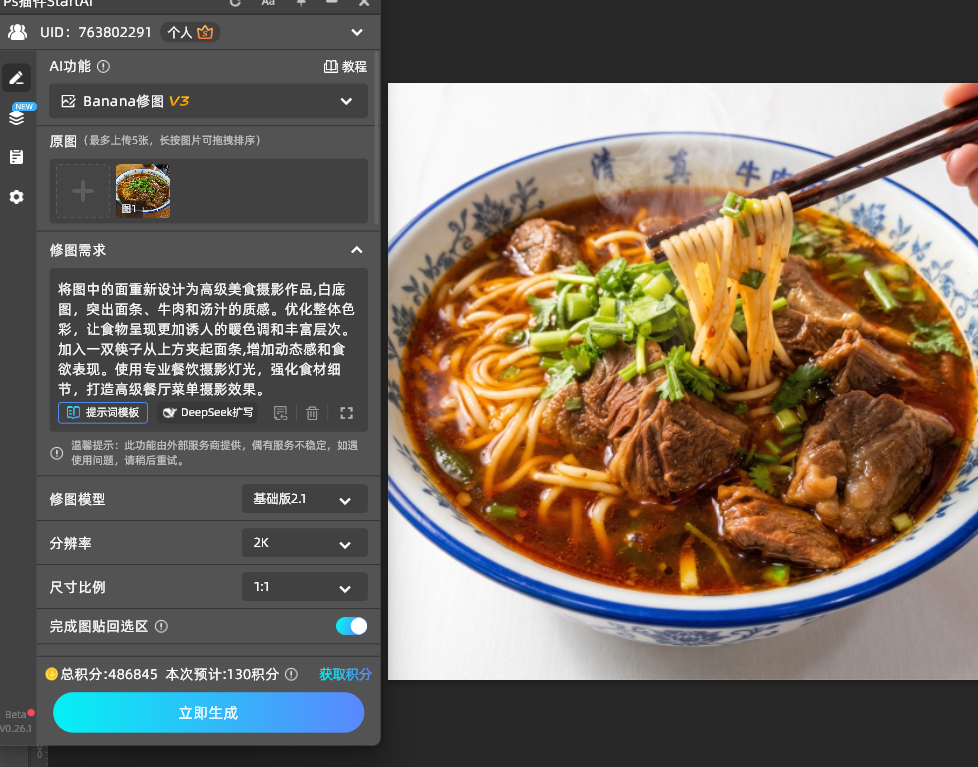Click the info icon beside AI功能
The height and width of the screenshot is (767, 978).
point(104,67)
